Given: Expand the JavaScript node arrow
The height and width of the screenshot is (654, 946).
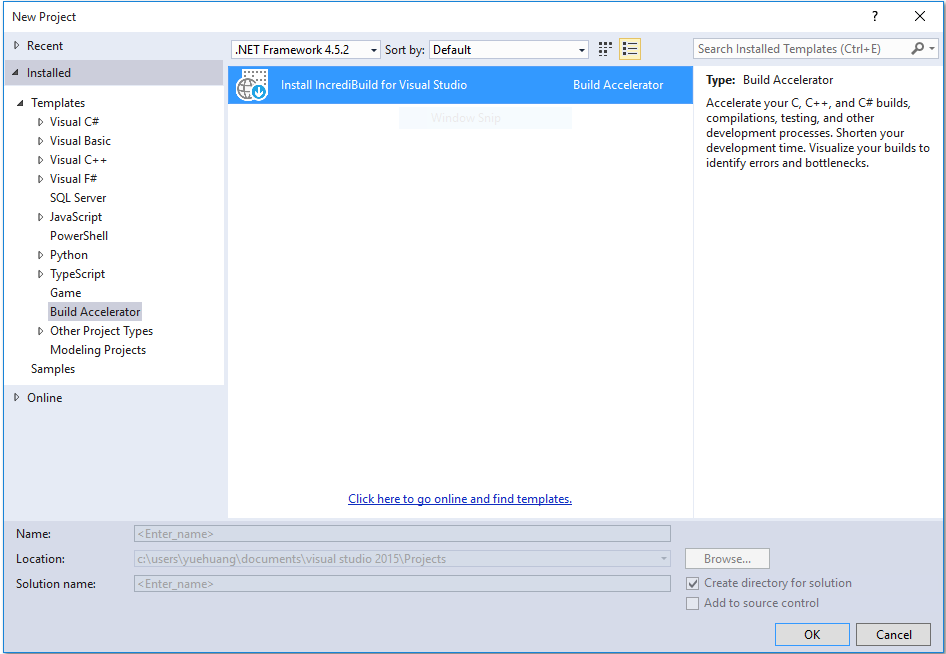Looking at the screenshot, I should point(40,217).
